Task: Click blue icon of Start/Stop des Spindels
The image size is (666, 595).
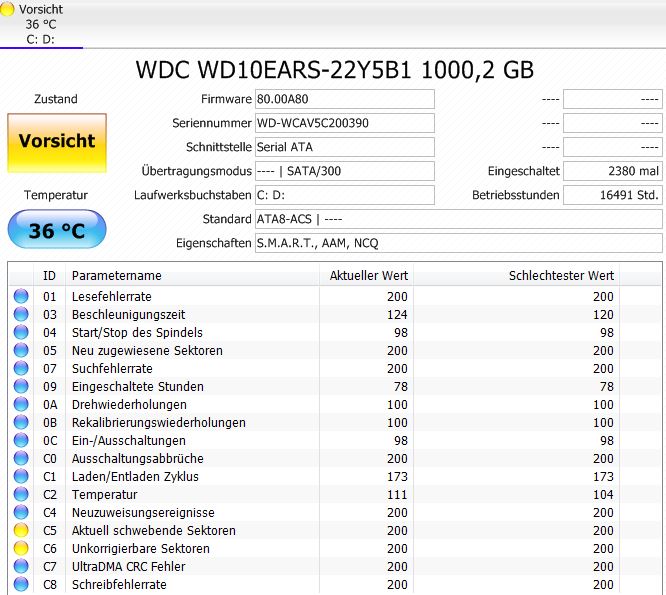Action: coord(21,332)
